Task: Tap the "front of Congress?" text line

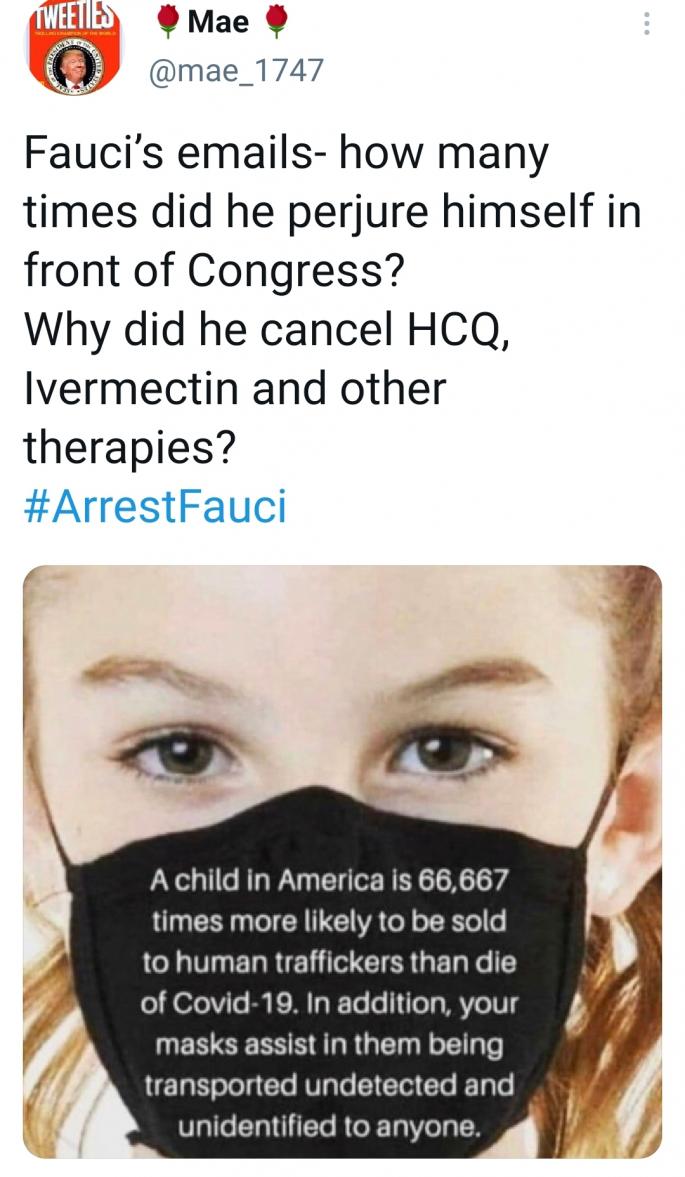Action: [x=214, y=271]
